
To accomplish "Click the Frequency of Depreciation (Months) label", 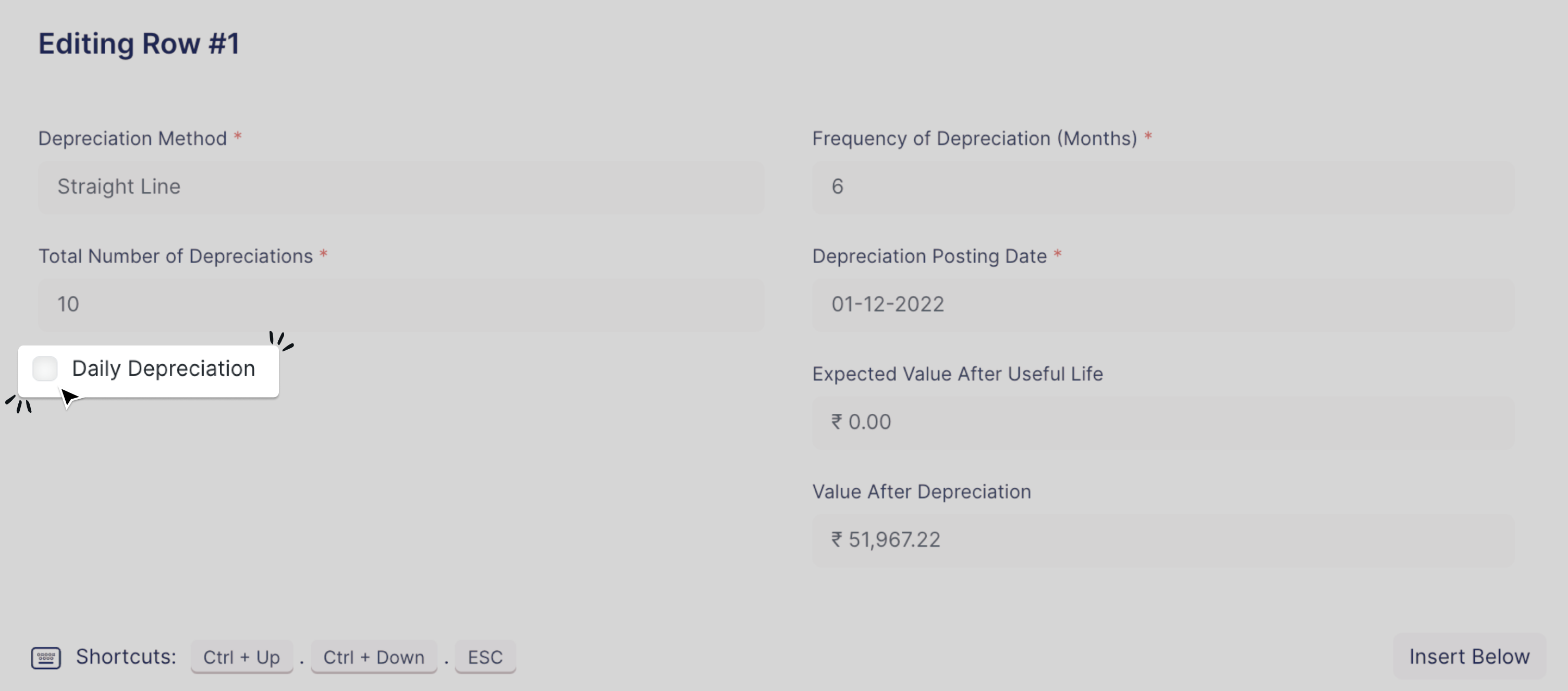I will (x=974, y=139).
